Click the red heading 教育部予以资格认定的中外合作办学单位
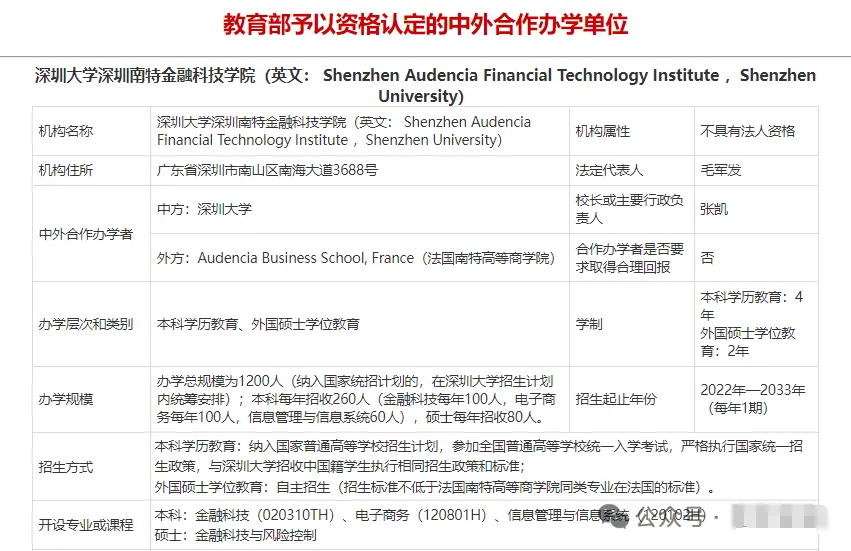This screenshot has width=851, height=551. point(426,24)
